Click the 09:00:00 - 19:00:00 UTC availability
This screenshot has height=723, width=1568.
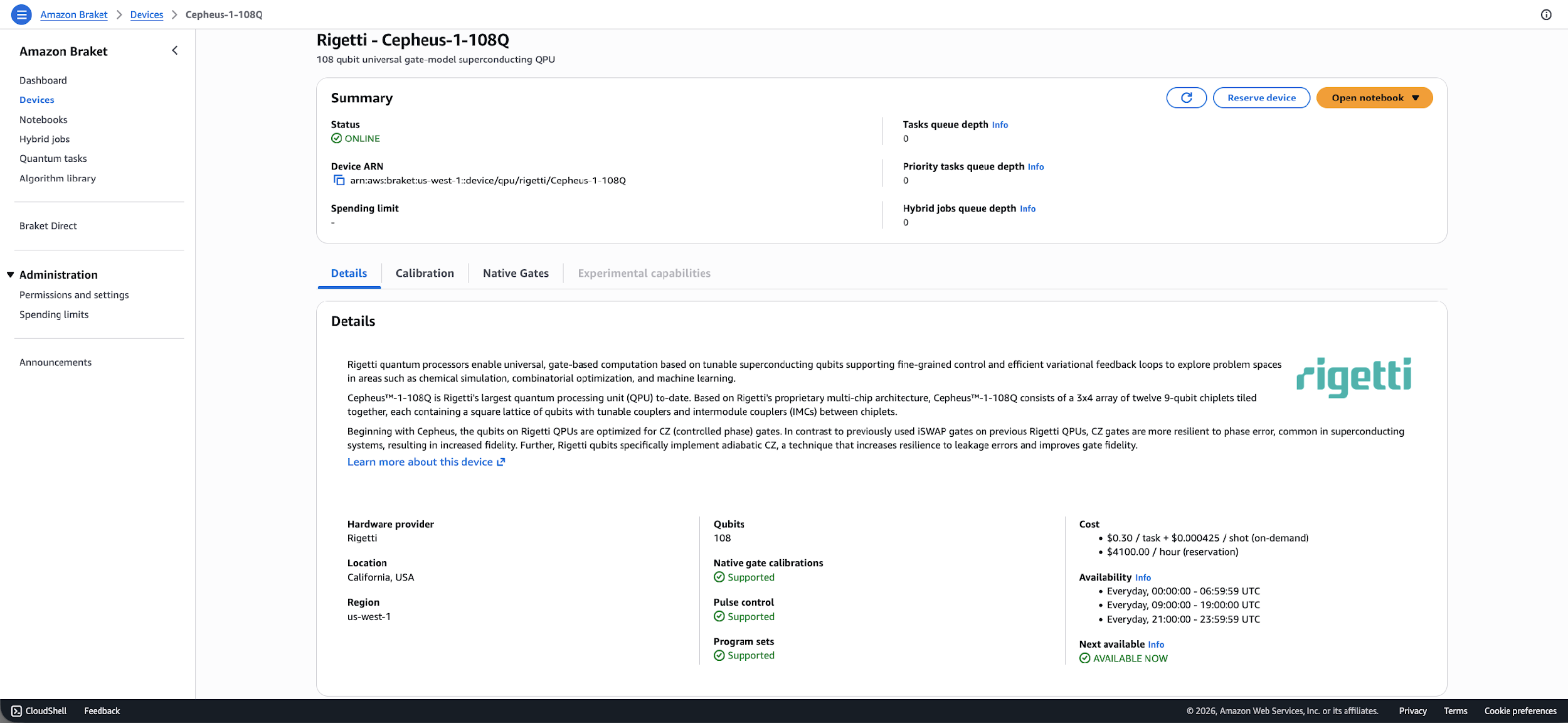click(1183, 606)
